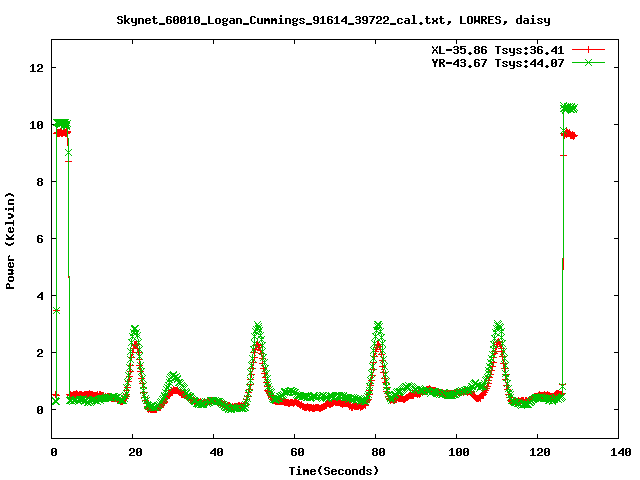Click the YR-43.67 Tsys:44.07 legend entry
This screenshot has height=480, width=640.
click(x=498, y=63)
